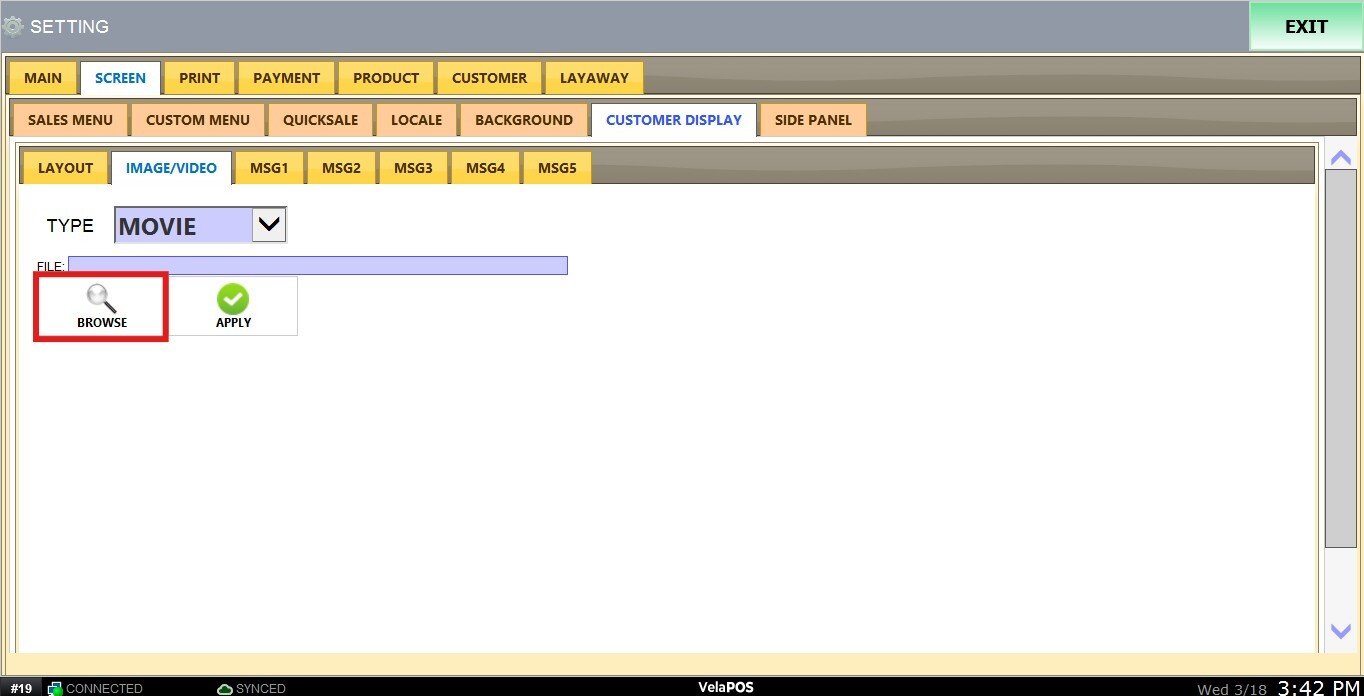Click the FILE path input field
The image size is (1364, 696).
[317, 265]
